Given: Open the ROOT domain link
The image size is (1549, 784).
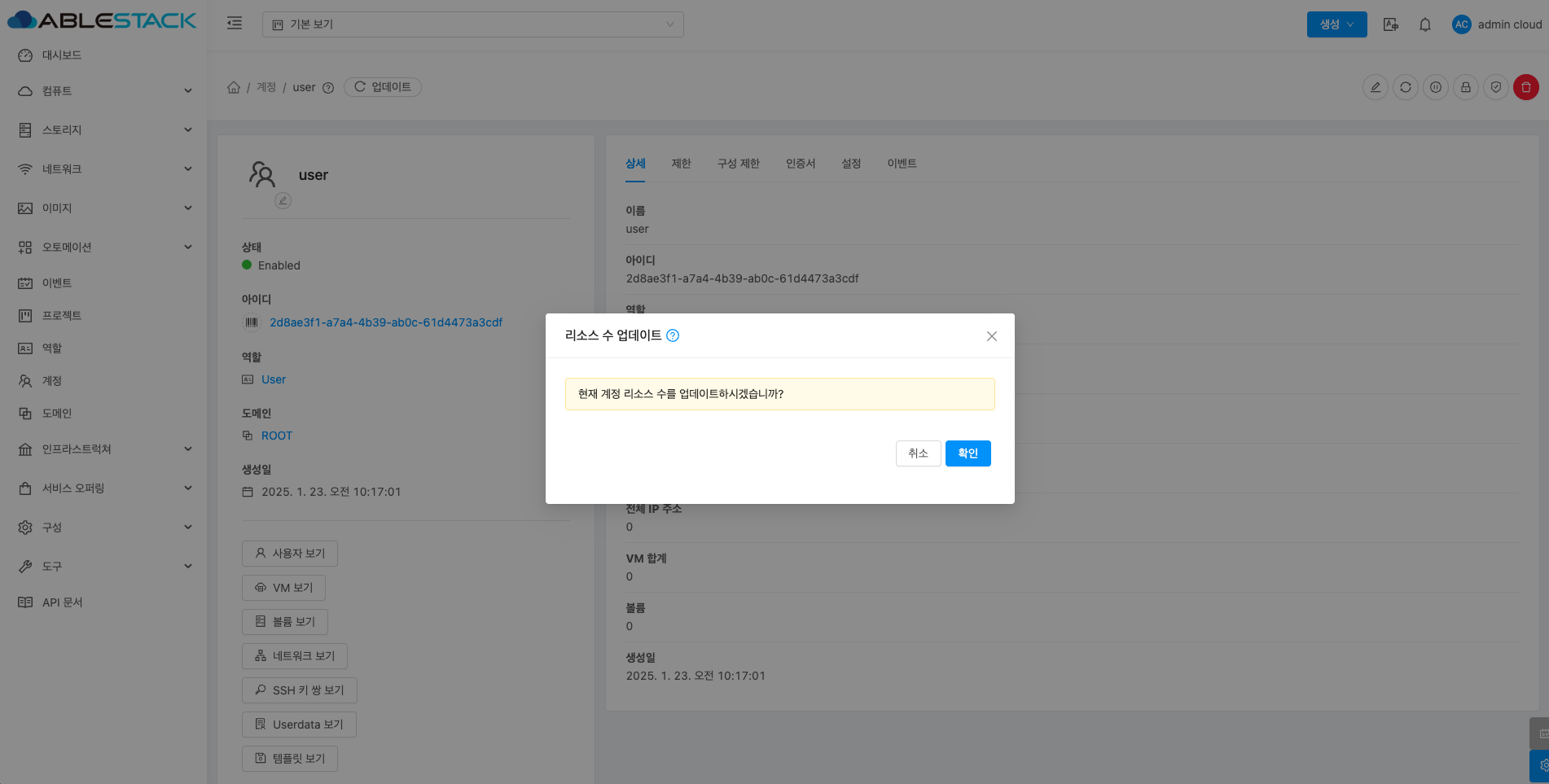Looking at the screenshot, I should click(276, 436).
